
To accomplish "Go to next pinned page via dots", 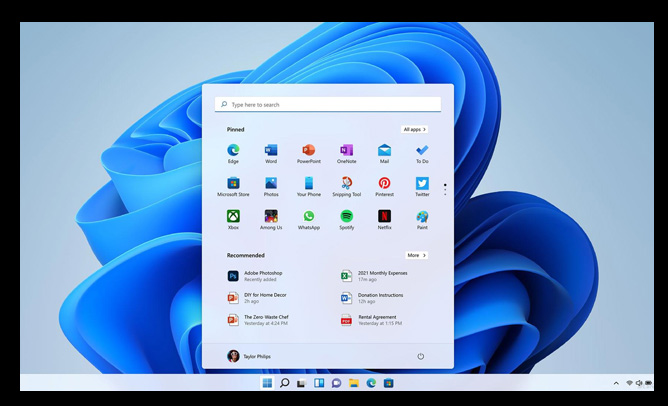I will click(445, 190).
